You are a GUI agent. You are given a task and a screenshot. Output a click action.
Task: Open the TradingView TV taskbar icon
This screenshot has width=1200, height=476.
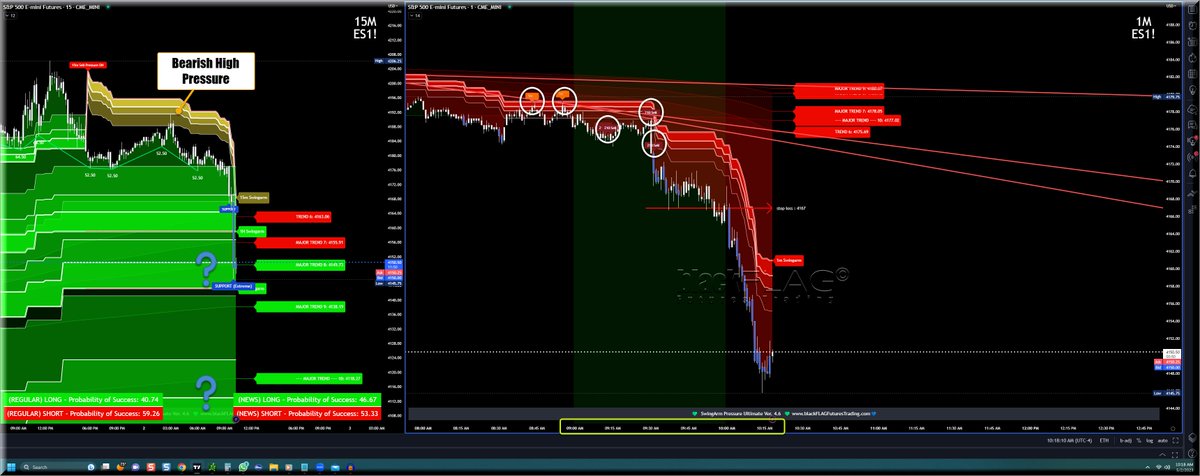coord(197,467)
